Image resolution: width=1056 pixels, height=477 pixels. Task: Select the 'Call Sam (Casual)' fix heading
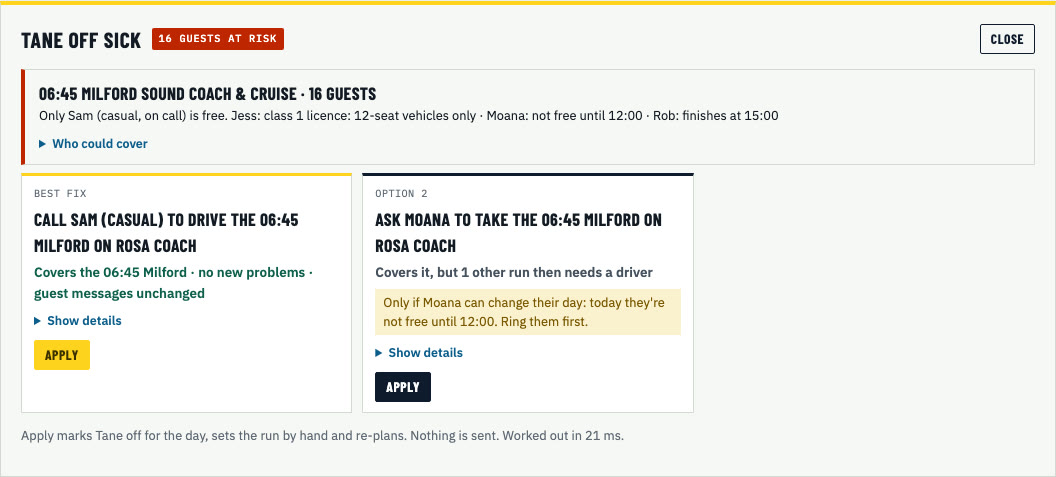tap(166, 232)
